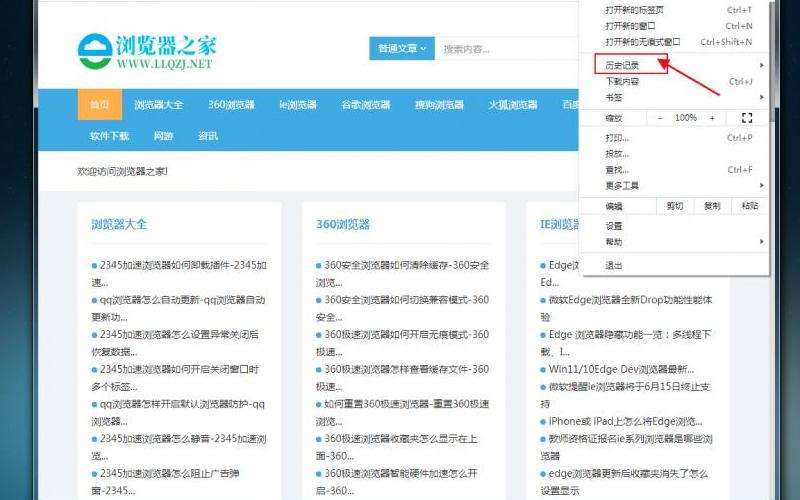
Task: Open the ie浏览器 navigation tab
Action: 298,105
